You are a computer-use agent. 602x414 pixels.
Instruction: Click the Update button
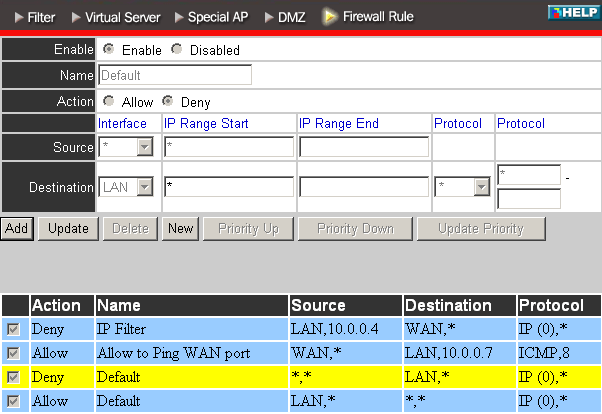[x=68, y=229]
